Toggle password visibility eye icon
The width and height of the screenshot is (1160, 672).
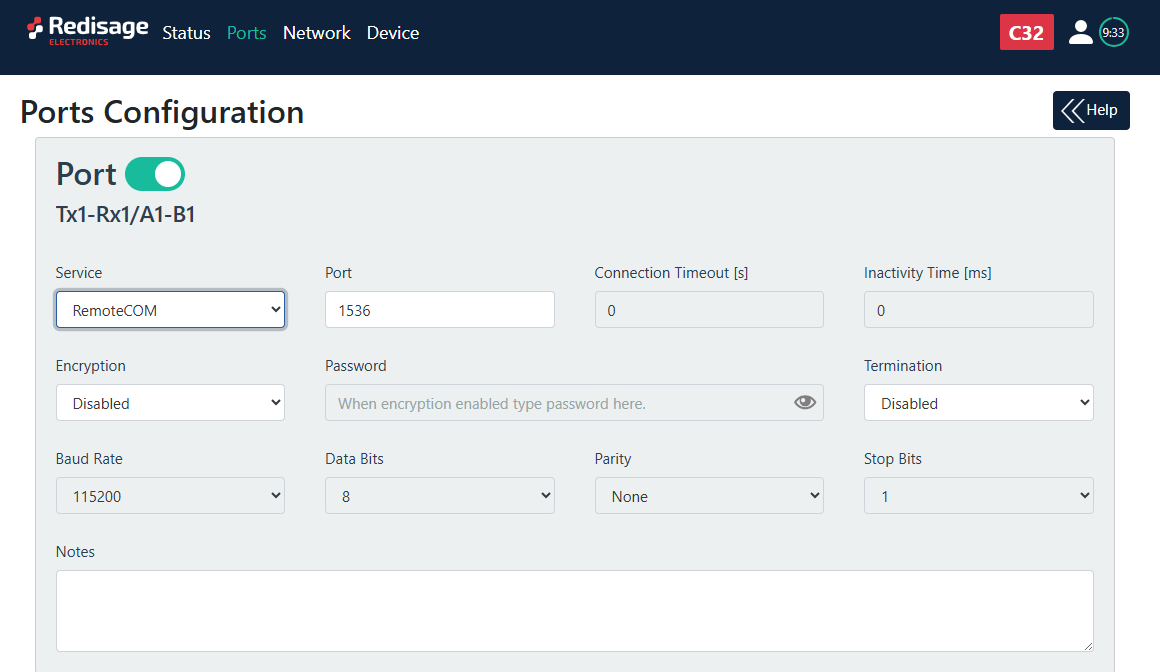(x=805, y=403)
